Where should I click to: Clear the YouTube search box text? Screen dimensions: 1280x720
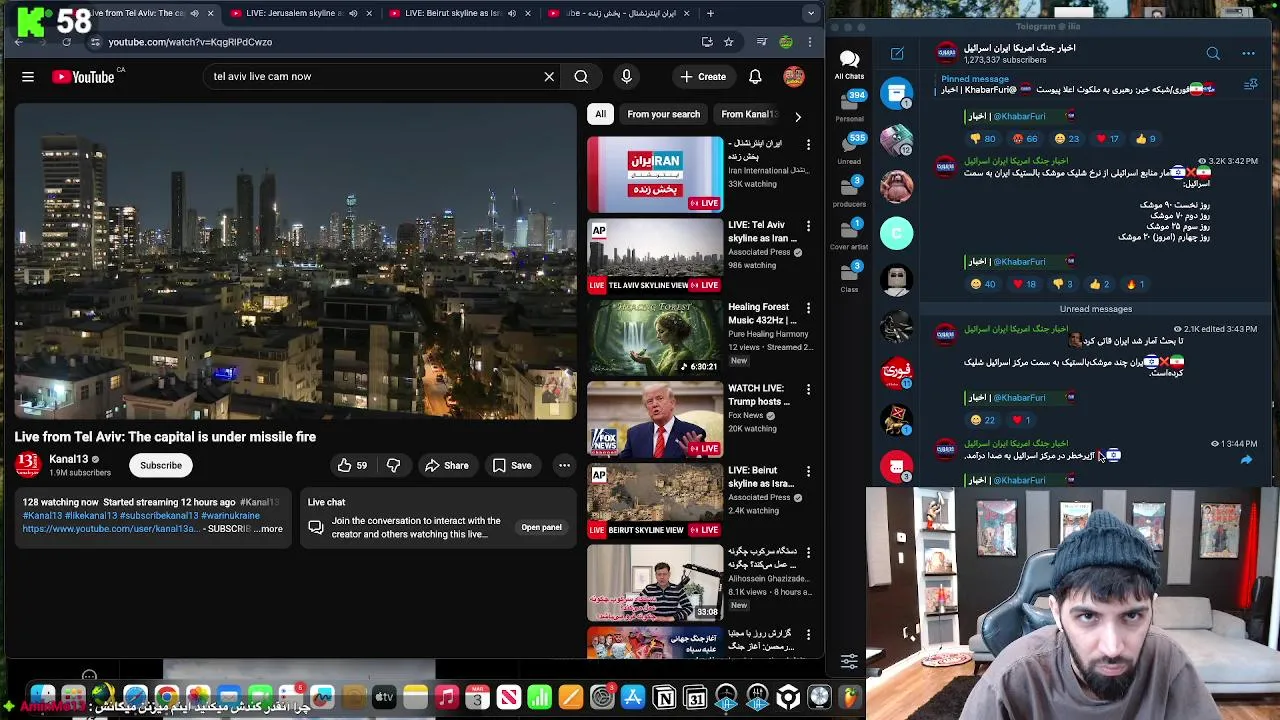(549, 77)
